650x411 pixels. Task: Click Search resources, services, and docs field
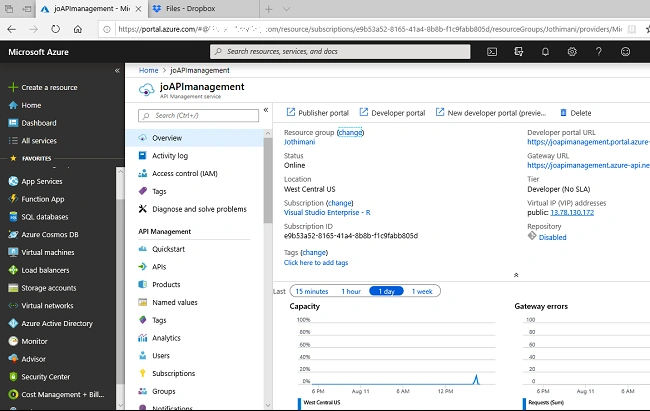click(x=340, y=51)
